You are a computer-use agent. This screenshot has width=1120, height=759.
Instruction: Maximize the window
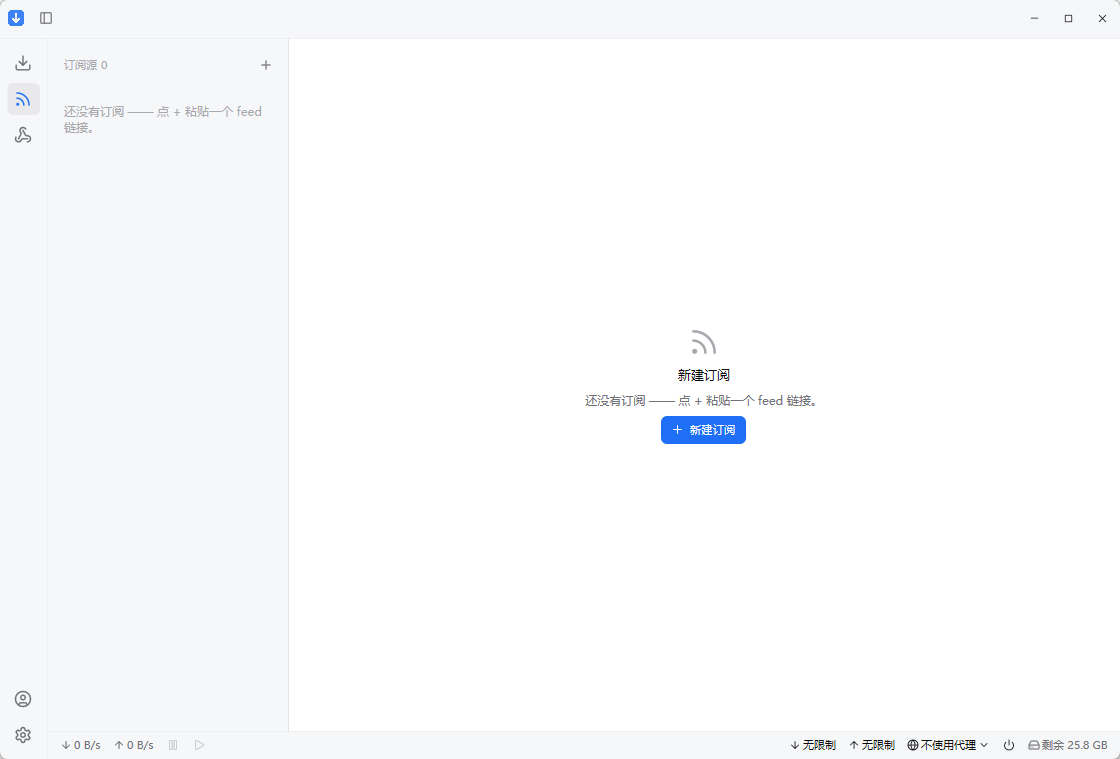pos(1069,19)
